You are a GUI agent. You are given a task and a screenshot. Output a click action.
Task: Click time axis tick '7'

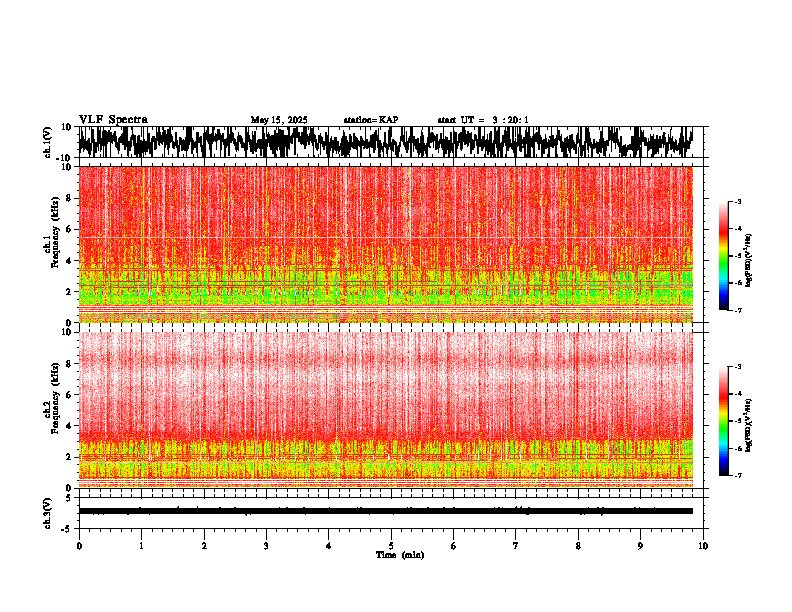516,546
